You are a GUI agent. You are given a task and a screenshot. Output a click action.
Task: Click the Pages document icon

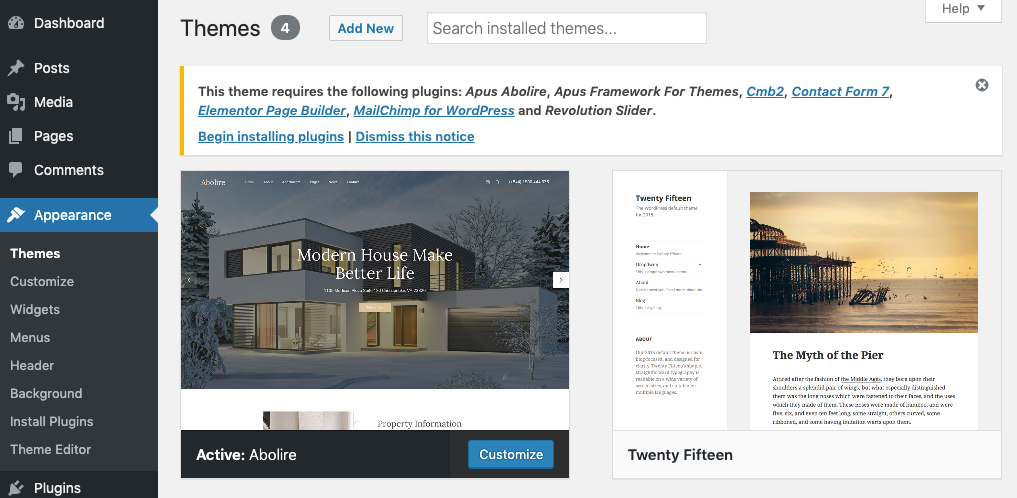click(16, 136)
